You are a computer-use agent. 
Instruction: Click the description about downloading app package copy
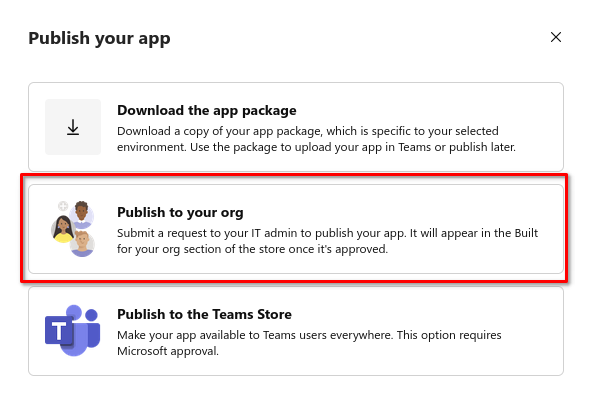pos(316,139)
